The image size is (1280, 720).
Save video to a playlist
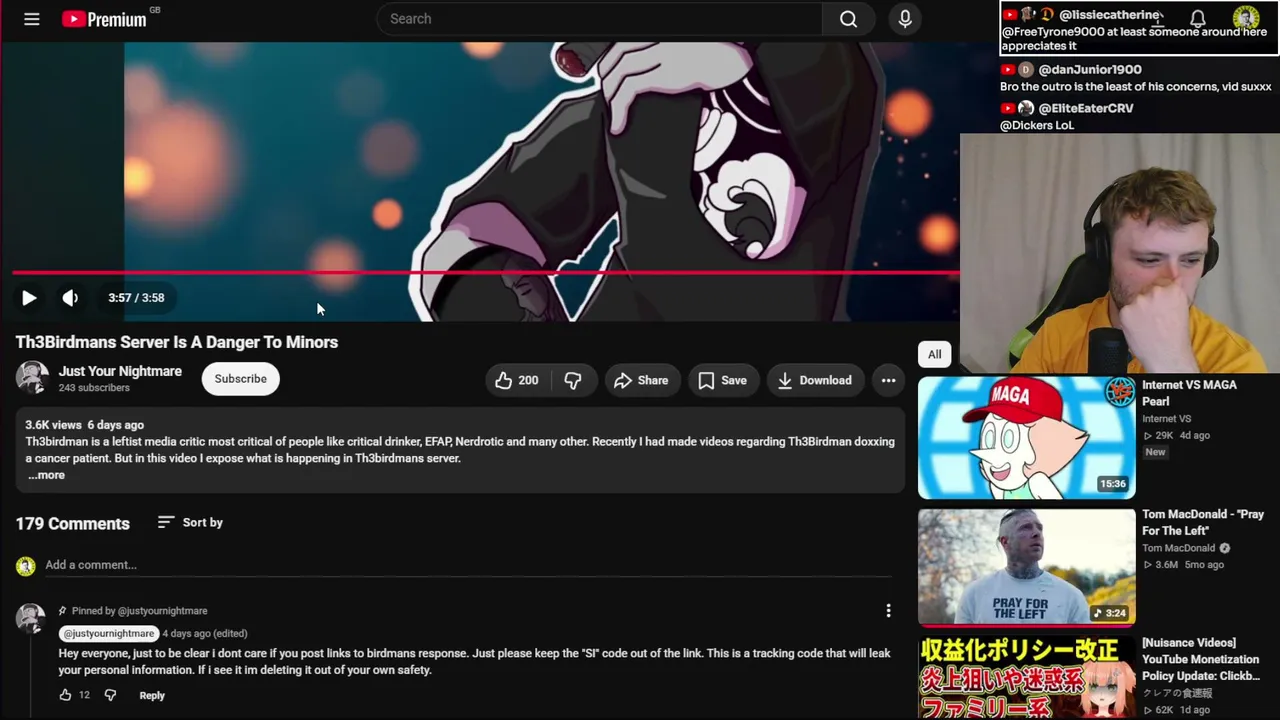pyautogui.click(x=722, y=380)
